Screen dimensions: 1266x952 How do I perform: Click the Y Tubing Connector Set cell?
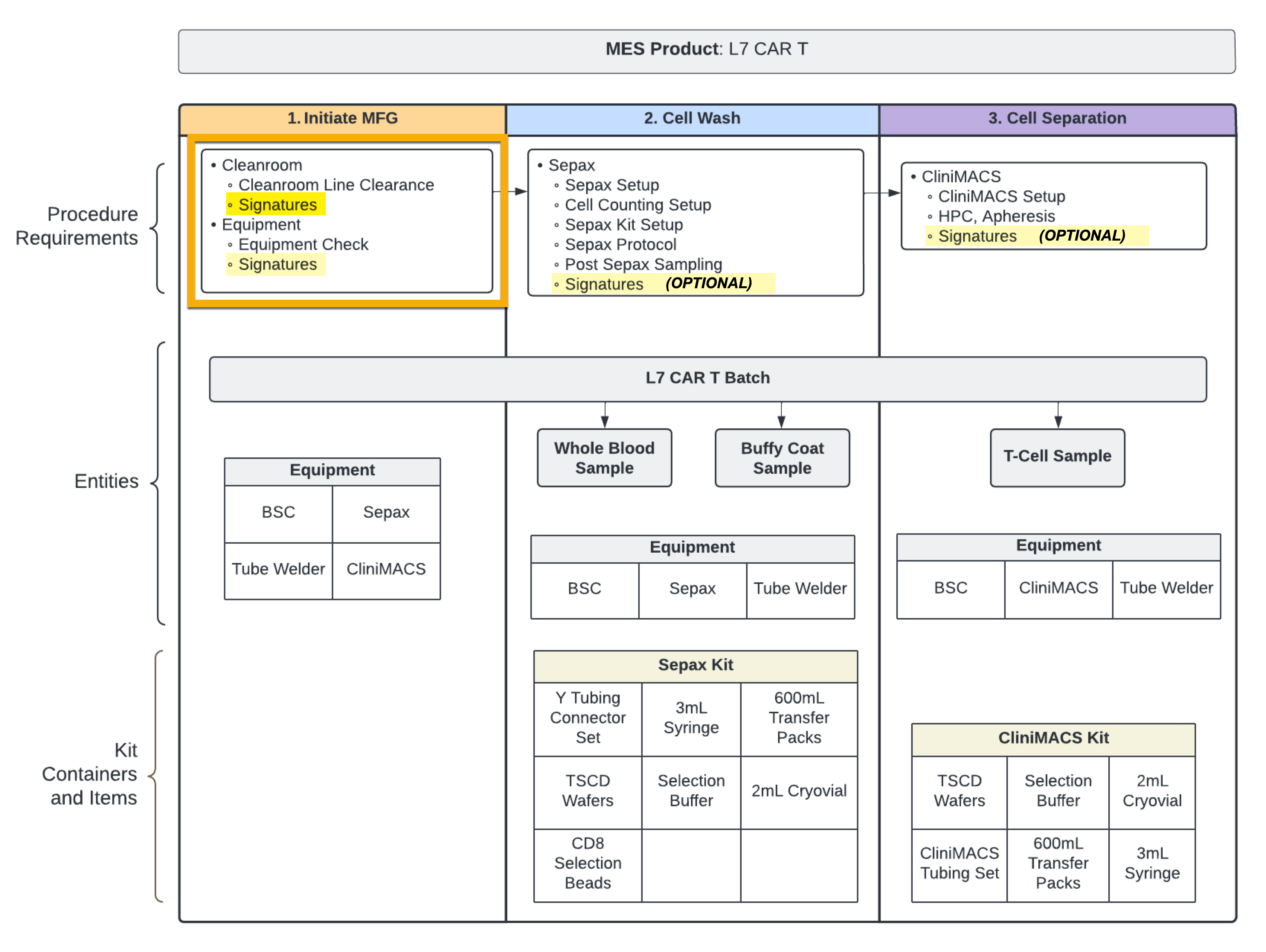588,719
